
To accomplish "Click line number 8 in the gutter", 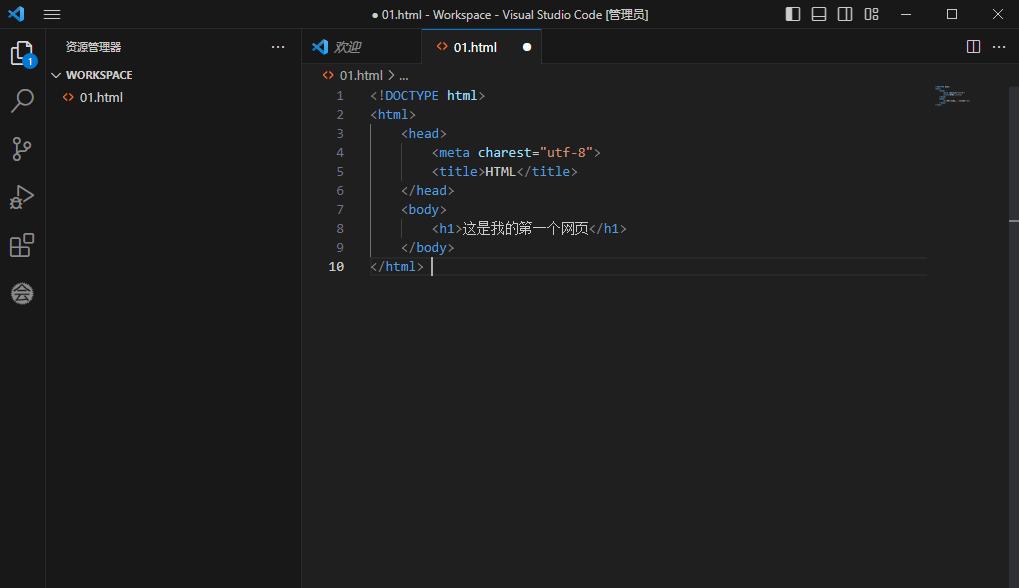I will click(339, 228).
